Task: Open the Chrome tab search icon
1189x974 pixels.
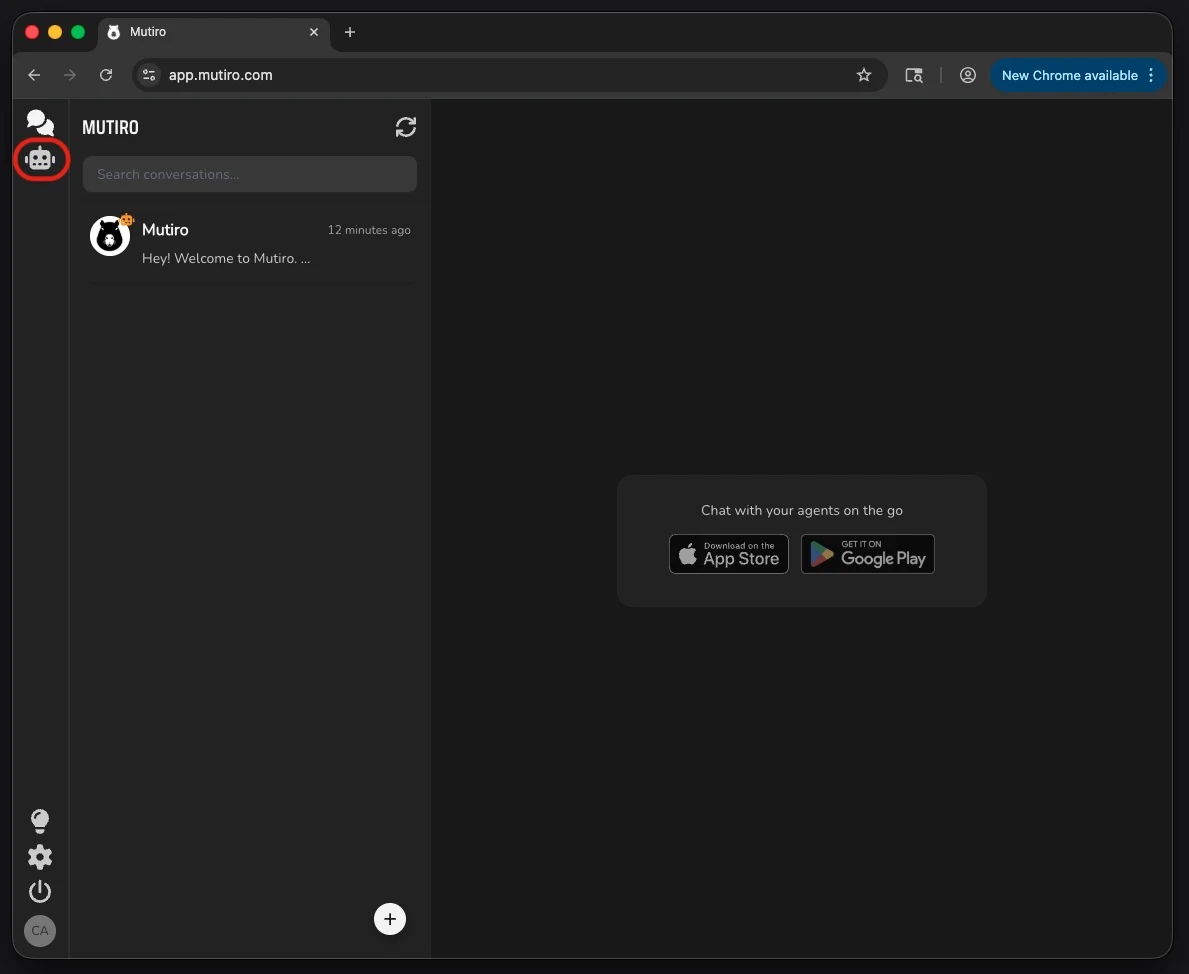Action: pos(914,75)
